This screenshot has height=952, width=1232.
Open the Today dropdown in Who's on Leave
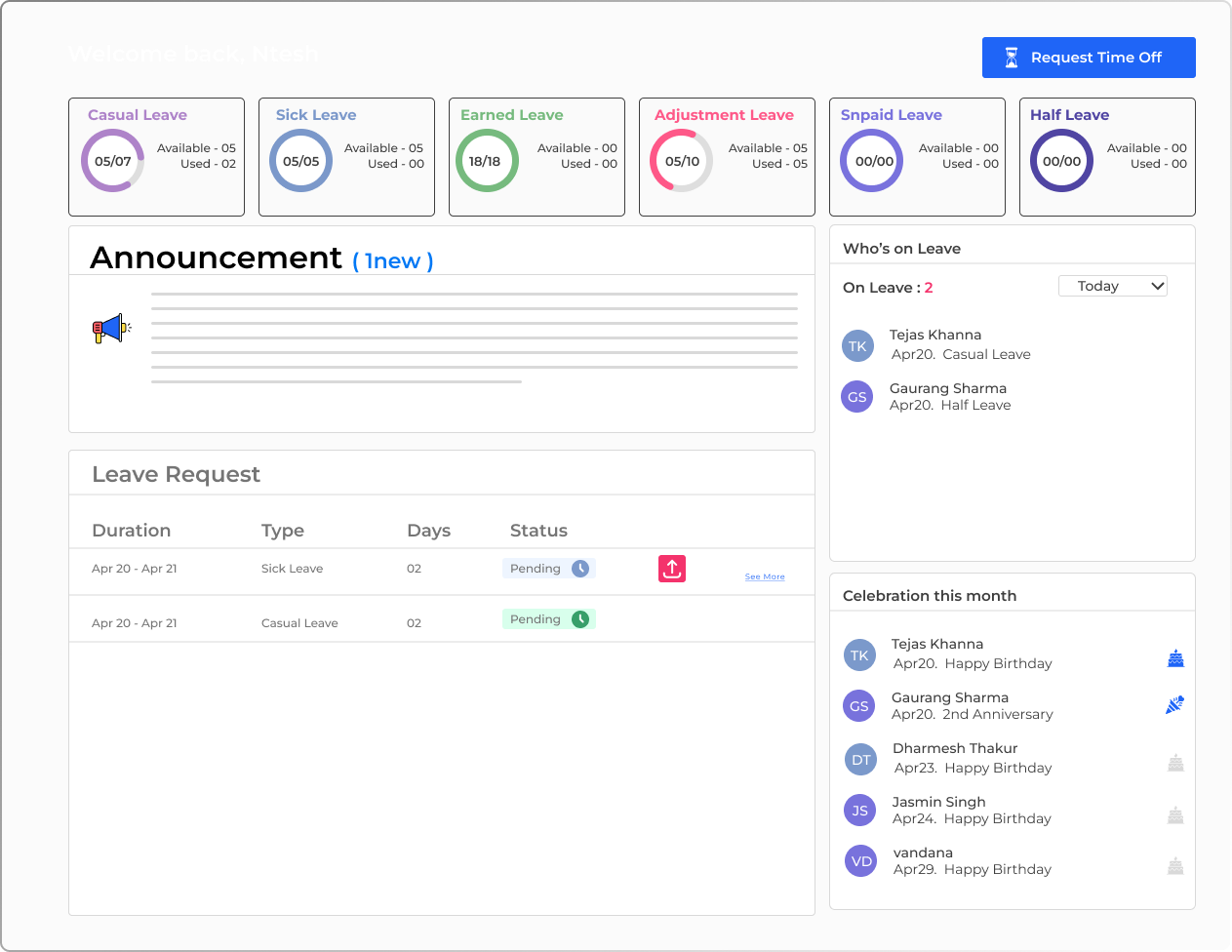pyautogui.click(x=1113, y=286)
